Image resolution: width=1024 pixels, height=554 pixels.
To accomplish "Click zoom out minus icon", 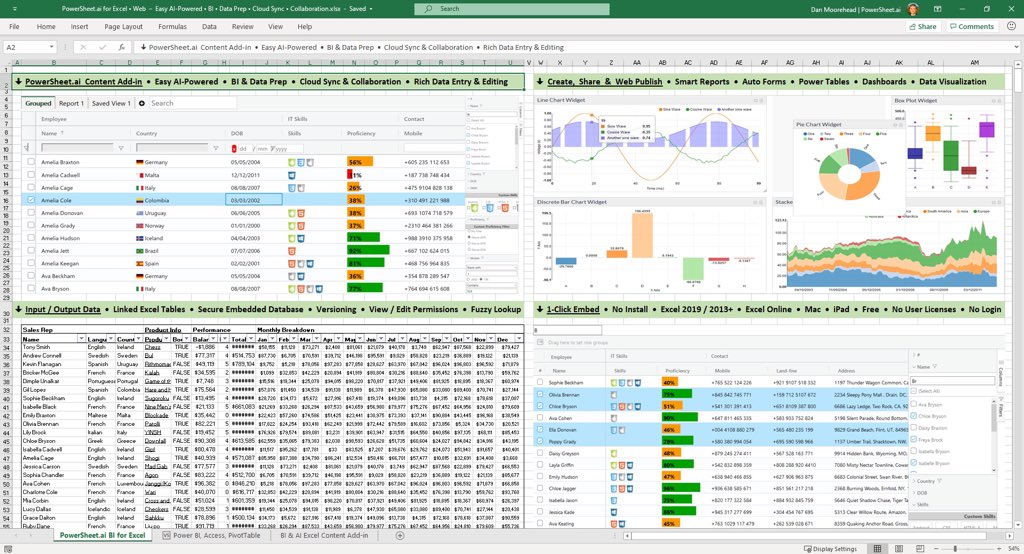I will 935,549.
